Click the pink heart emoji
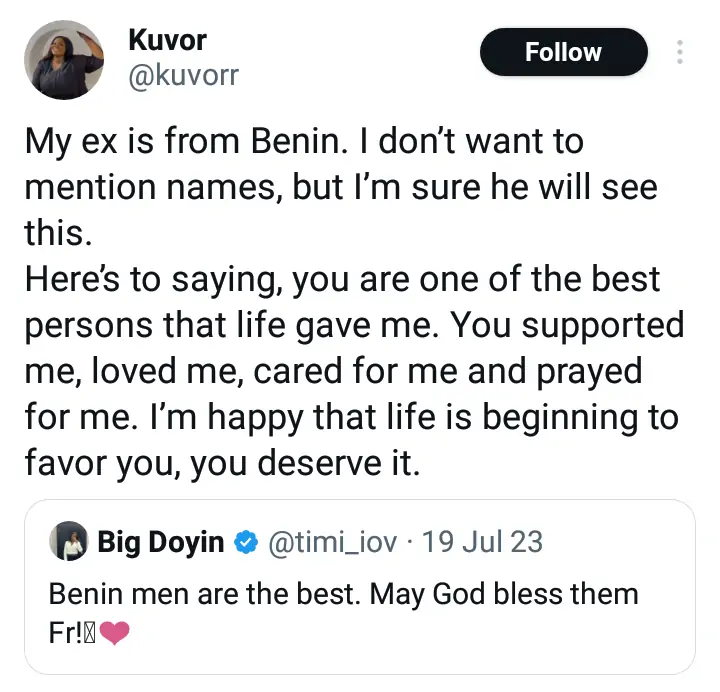This screenshot has height=692, width=720. 115,632
